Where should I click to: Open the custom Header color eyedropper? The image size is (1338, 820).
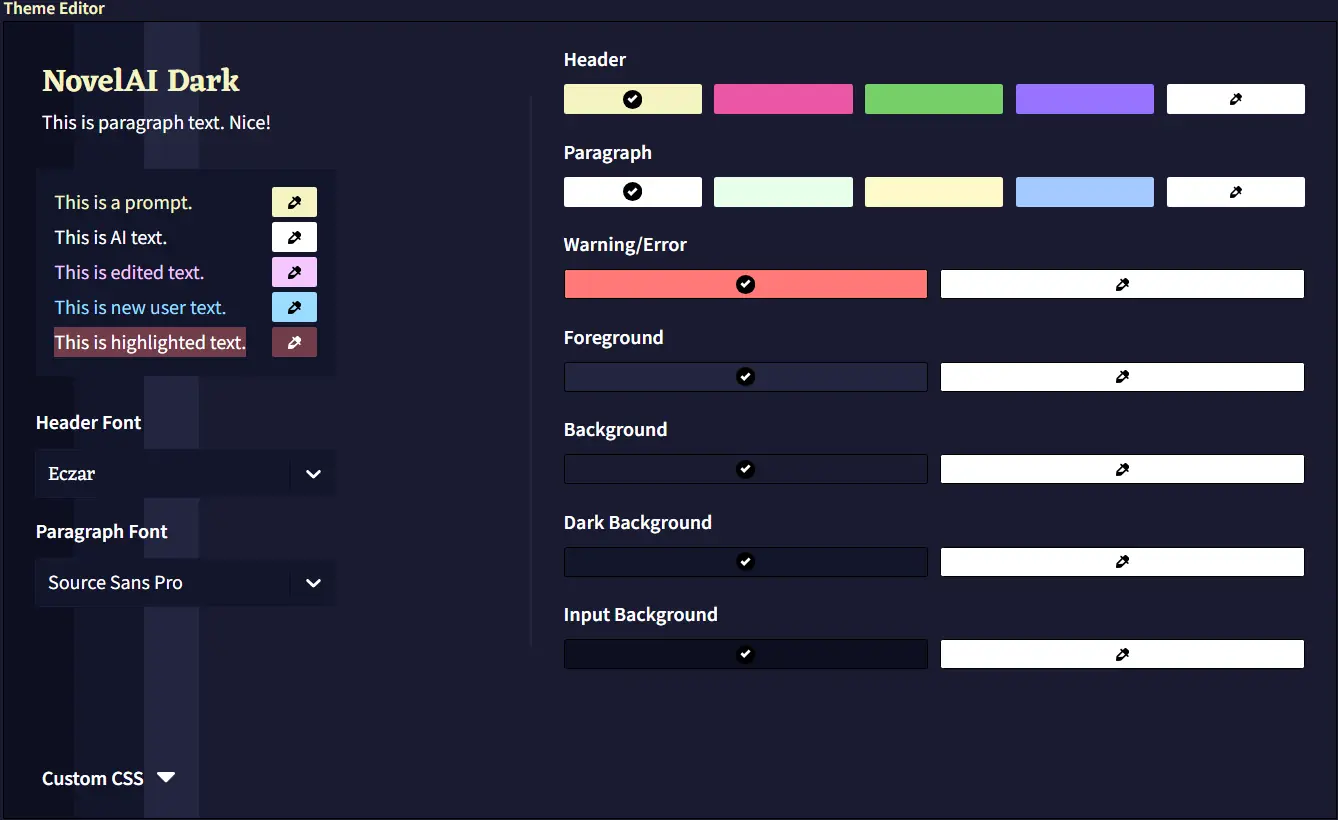point(1236,99)
